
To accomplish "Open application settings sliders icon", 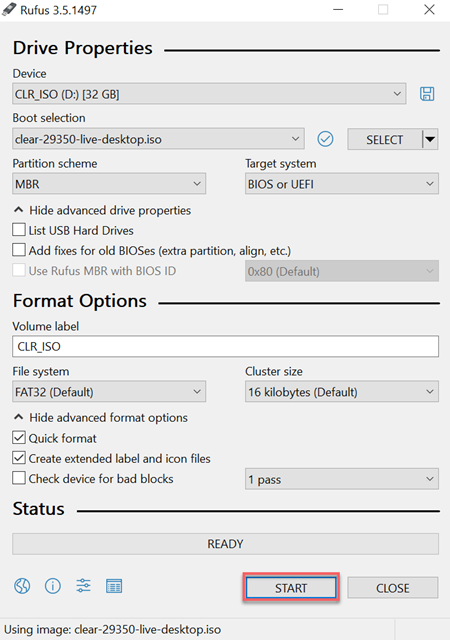I will (83, 586).
